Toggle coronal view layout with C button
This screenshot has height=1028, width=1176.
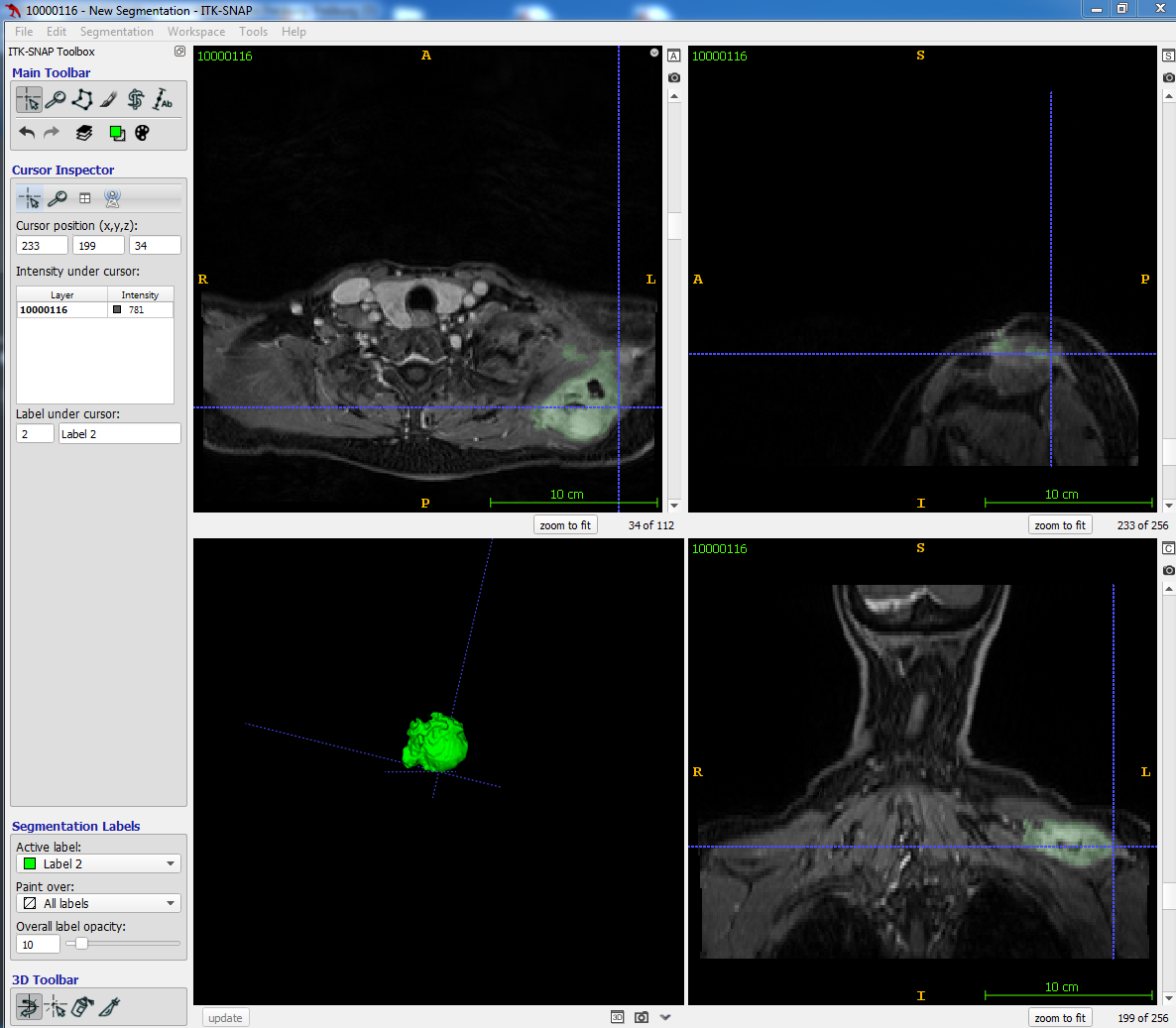pos(1168,548)
